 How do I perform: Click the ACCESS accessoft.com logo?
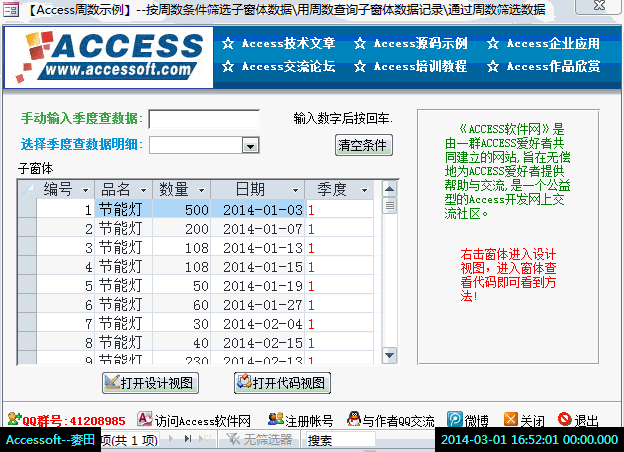pyautogui.click(x=109, y=57)
